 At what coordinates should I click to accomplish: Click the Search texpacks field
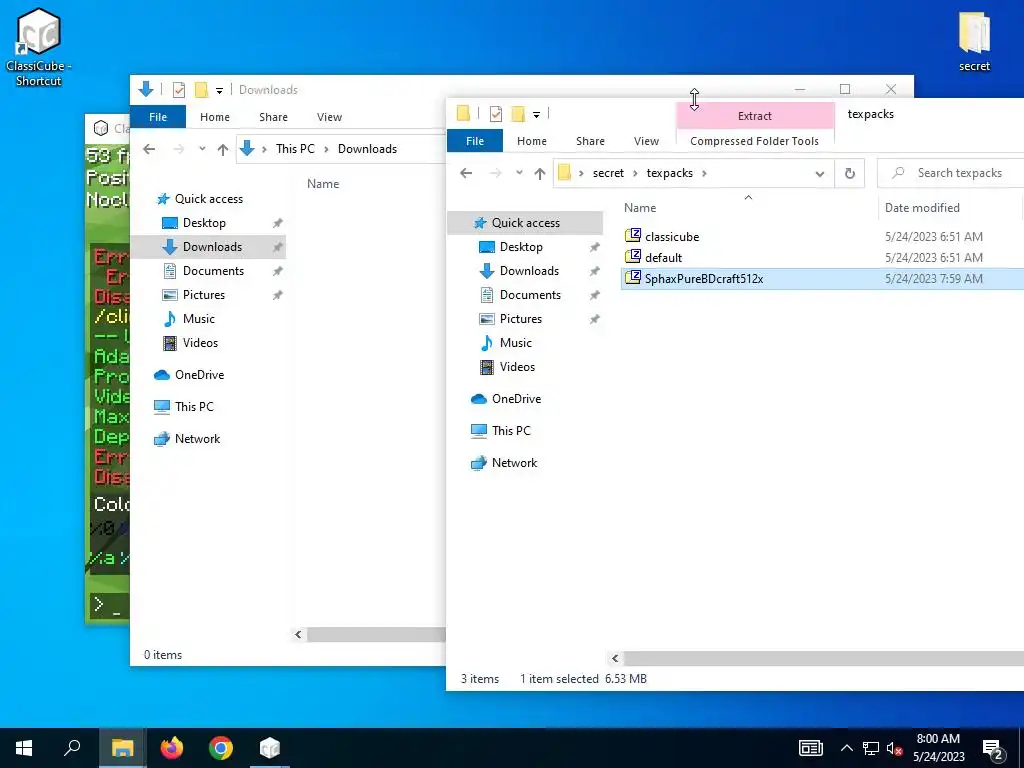(x=953, y=173)
